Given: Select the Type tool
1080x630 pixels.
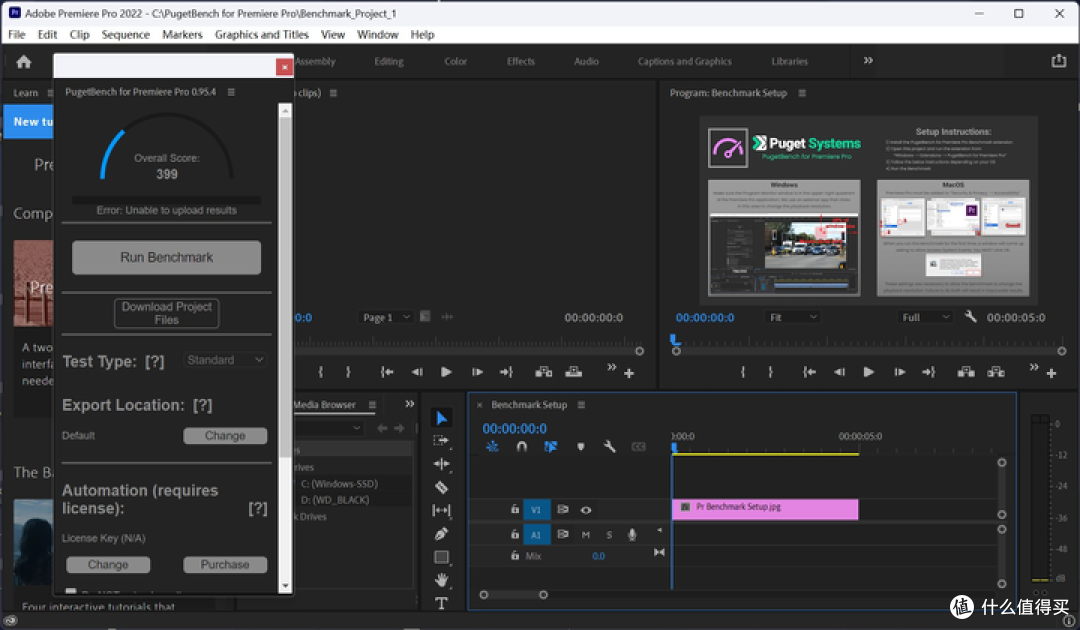Looking at the screenshot, I should [x=442, y=603].
